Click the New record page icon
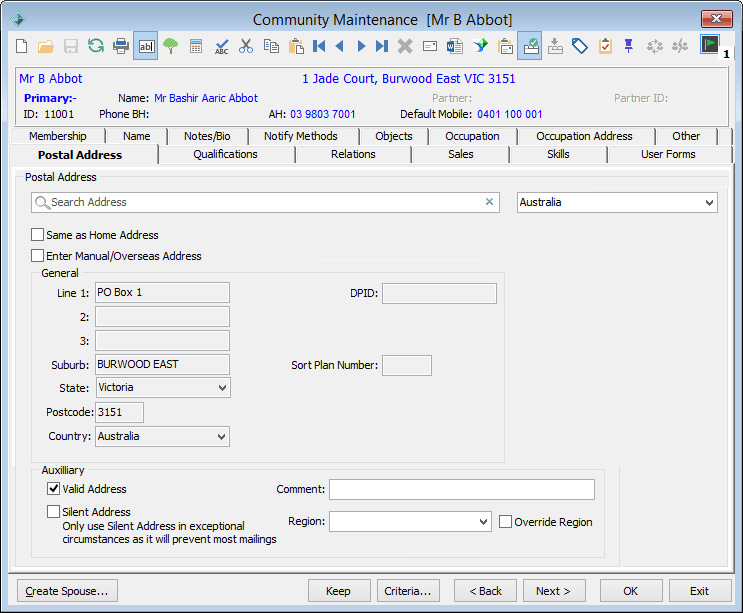This screenshot has height=613, width=743. tap(22, 46)
